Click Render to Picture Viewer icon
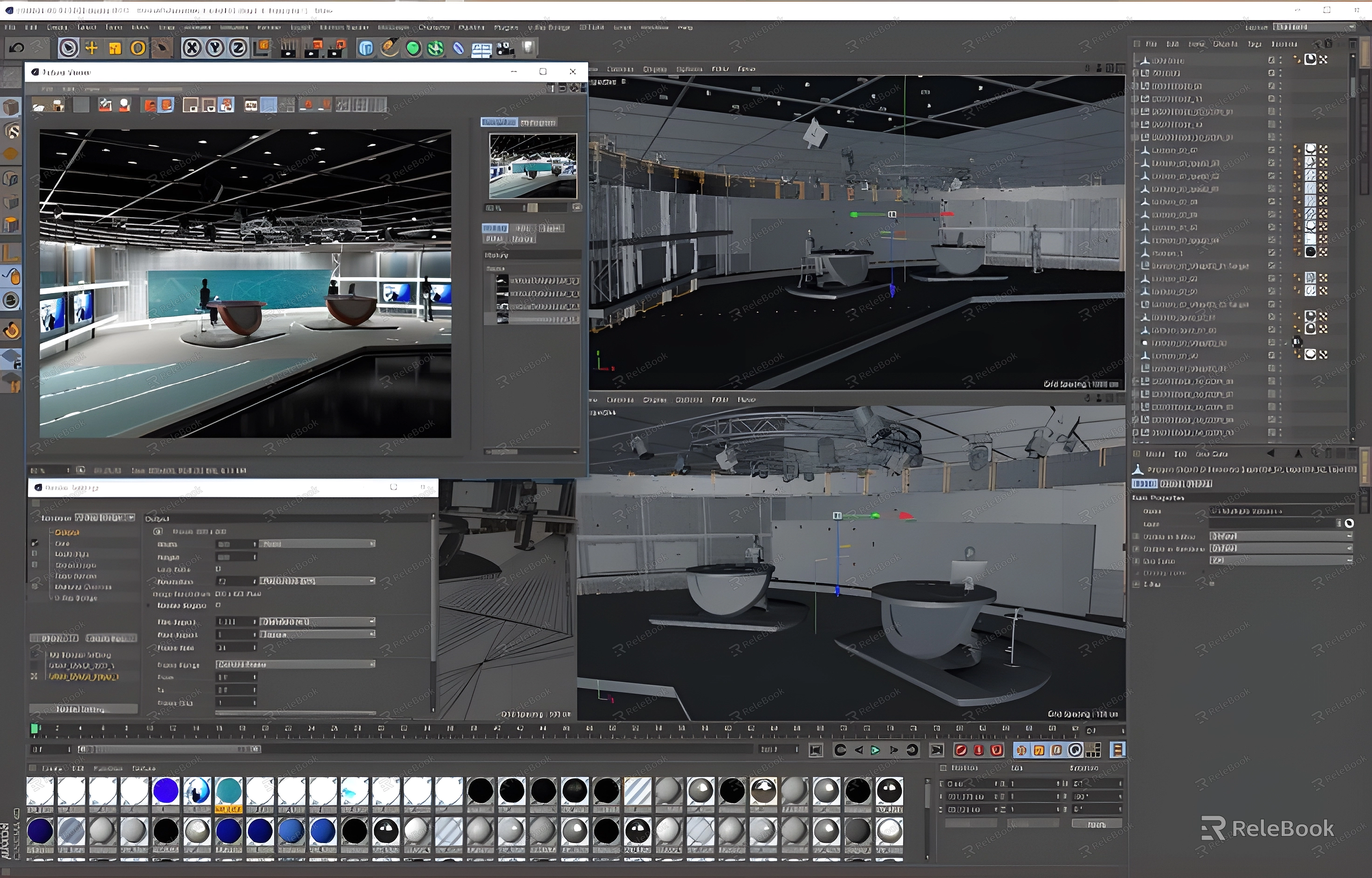This screenshot has width=1372, height=878. click(313, 48)
